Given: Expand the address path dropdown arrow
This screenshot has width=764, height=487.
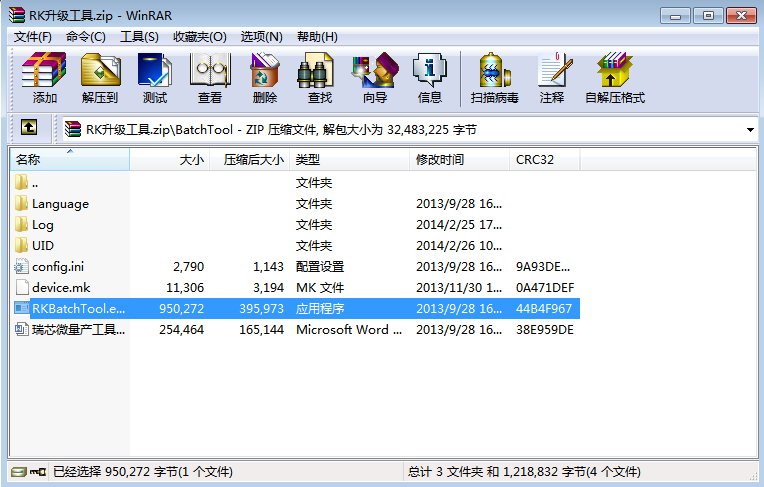Looking at the screenshot, I should pos(750,130).
